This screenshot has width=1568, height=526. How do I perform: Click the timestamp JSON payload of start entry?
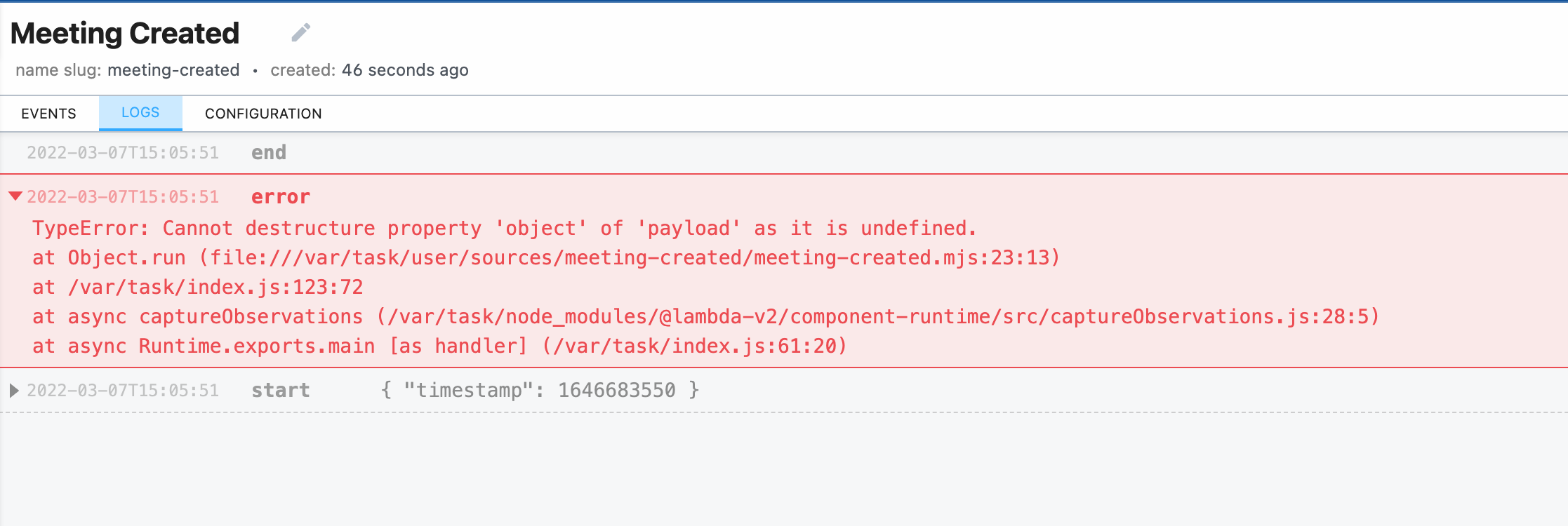(539, 389)
